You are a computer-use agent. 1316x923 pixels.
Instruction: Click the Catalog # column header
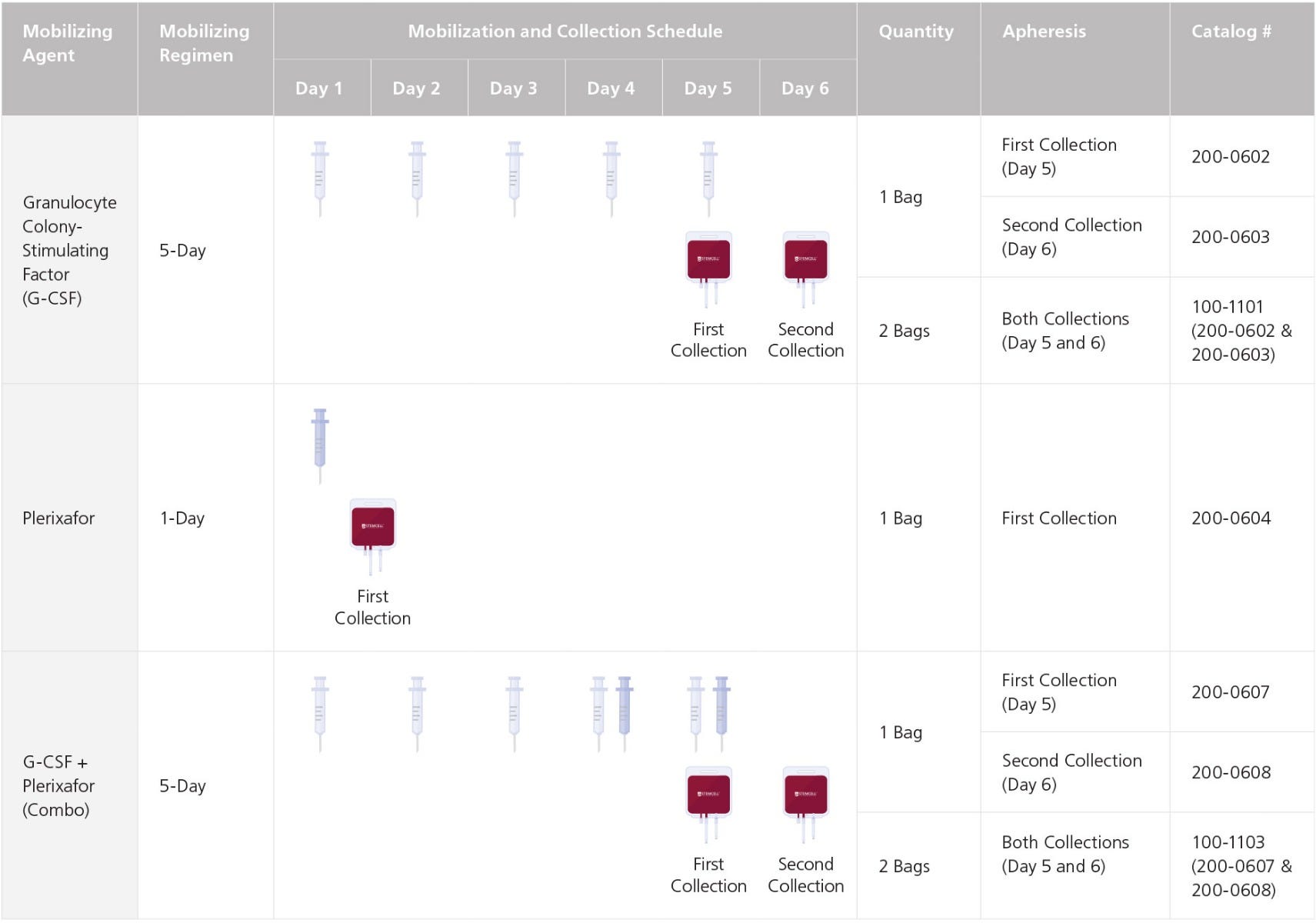[1231, 32]
